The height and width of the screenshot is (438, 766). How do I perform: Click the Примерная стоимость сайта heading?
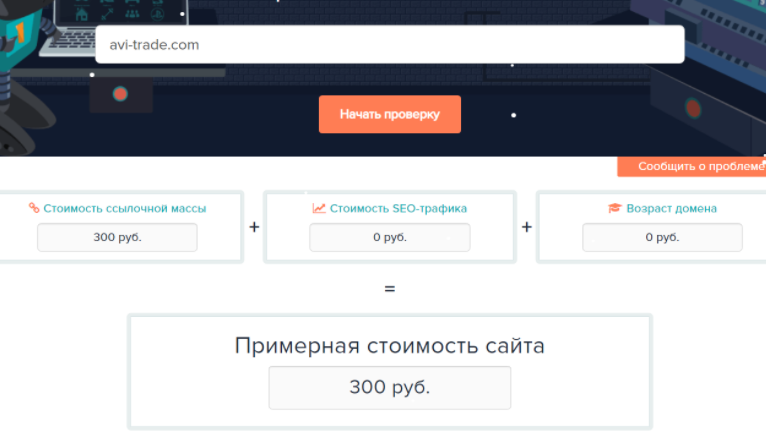click(x=390, y=346)
